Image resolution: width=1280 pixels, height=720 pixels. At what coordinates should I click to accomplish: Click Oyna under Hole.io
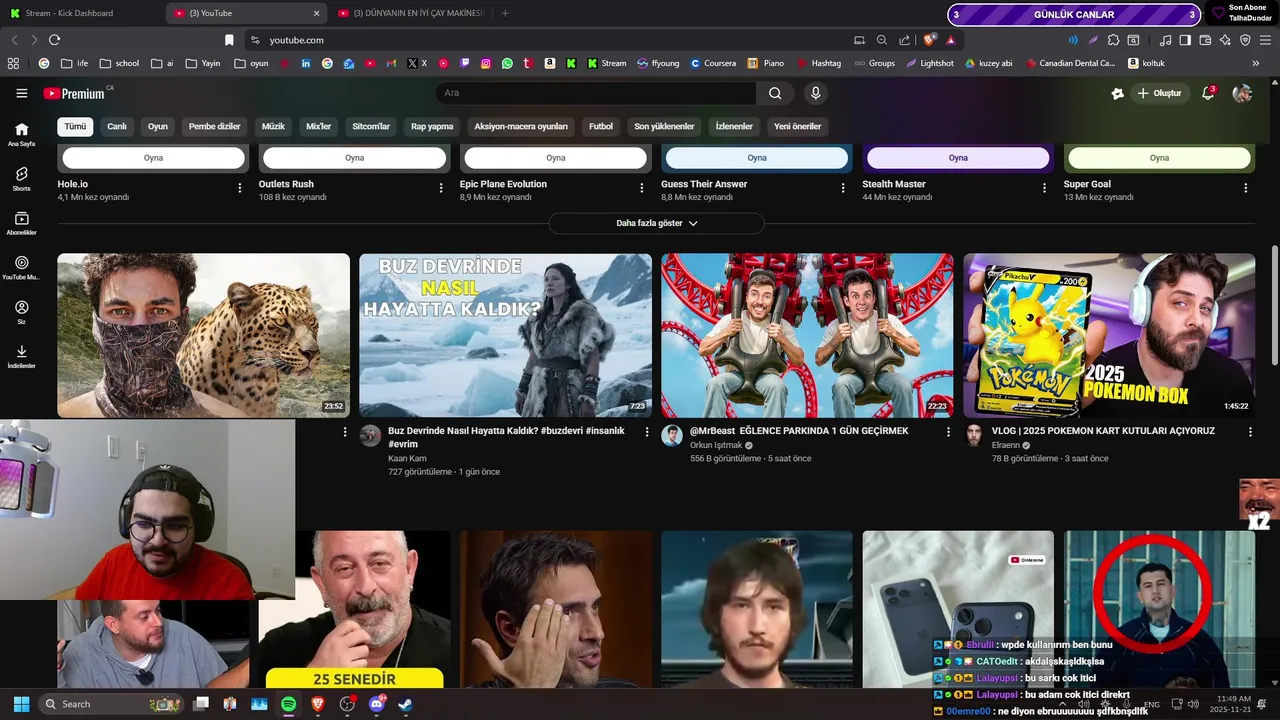(153, 158)
